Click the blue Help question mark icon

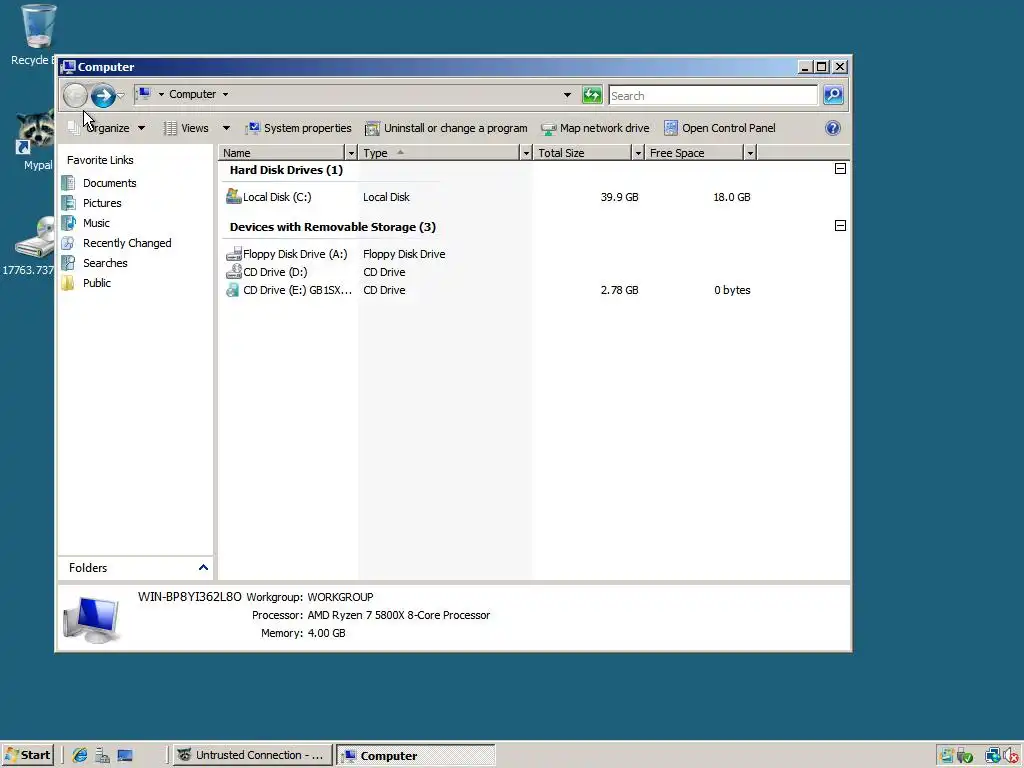[x=833, y=128]
